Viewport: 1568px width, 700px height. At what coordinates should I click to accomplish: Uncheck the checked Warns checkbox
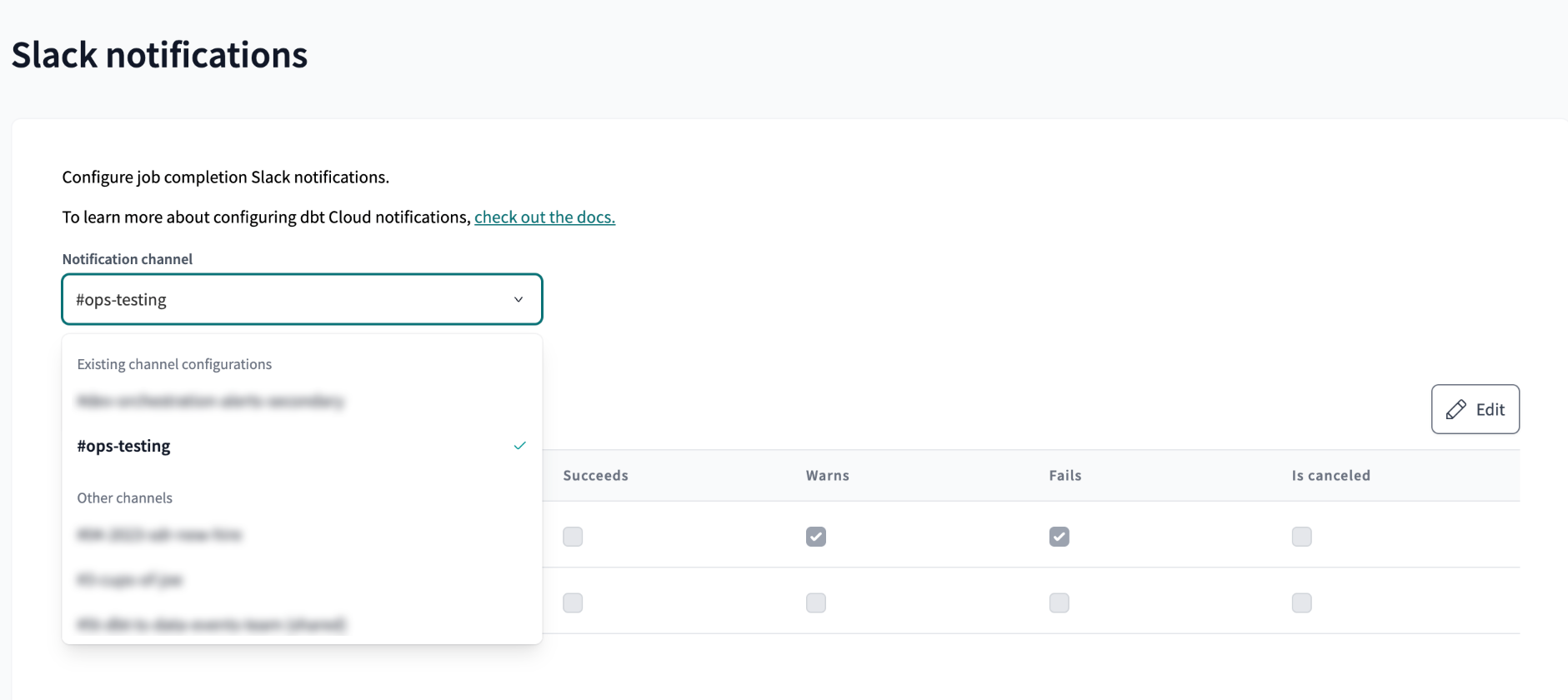pos(816,537)
